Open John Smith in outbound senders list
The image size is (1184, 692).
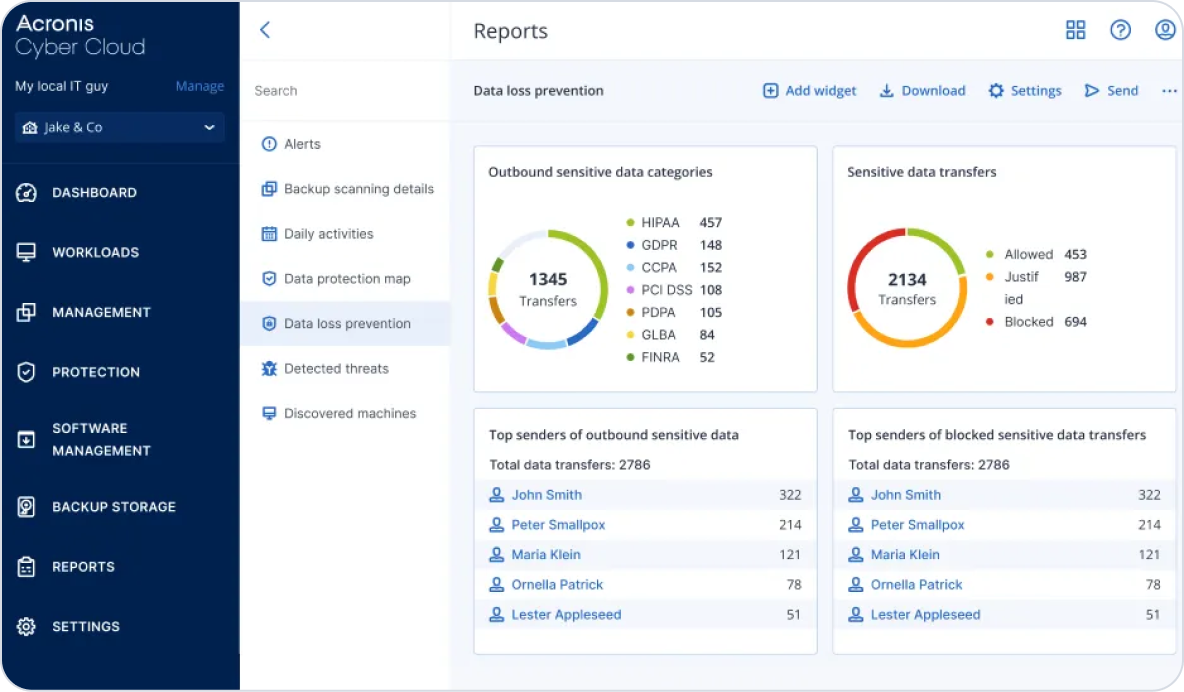click(546, 495)
